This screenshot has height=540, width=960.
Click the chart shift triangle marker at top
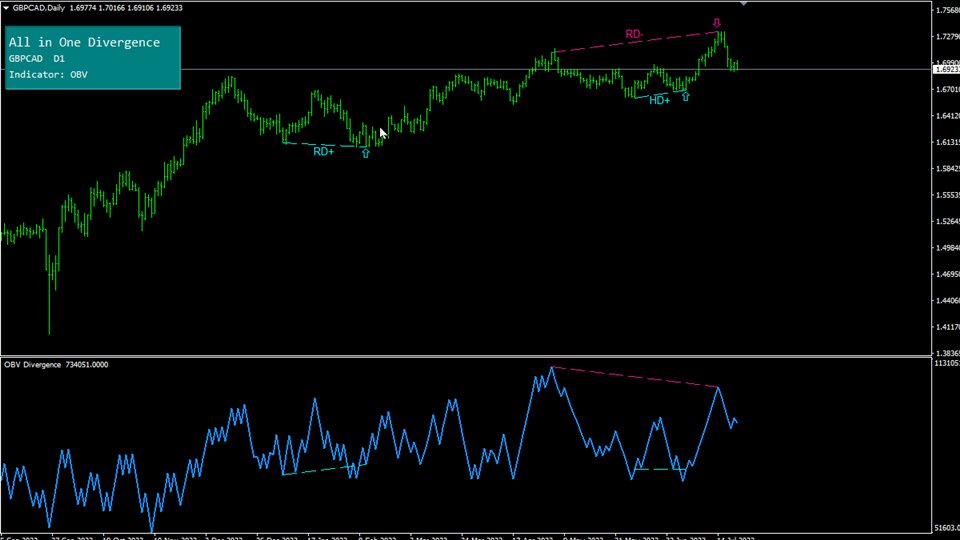743,4
